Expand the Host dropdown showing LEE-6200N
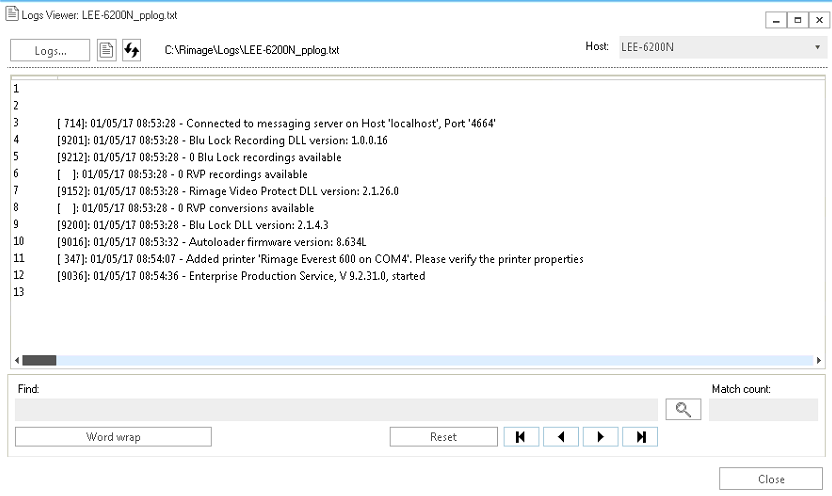832x496 pixels. pos(722,47)
